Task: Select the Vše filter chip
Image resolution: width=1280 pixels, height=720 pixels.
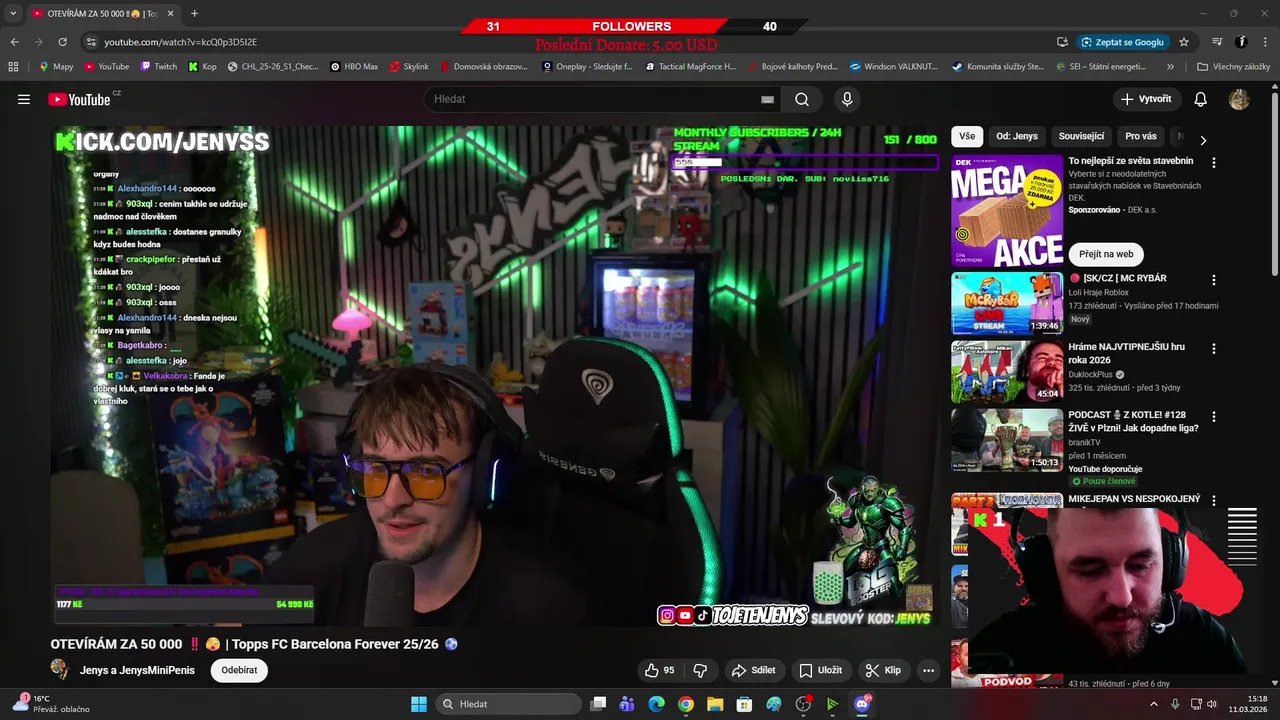Action: coord(967,136)
